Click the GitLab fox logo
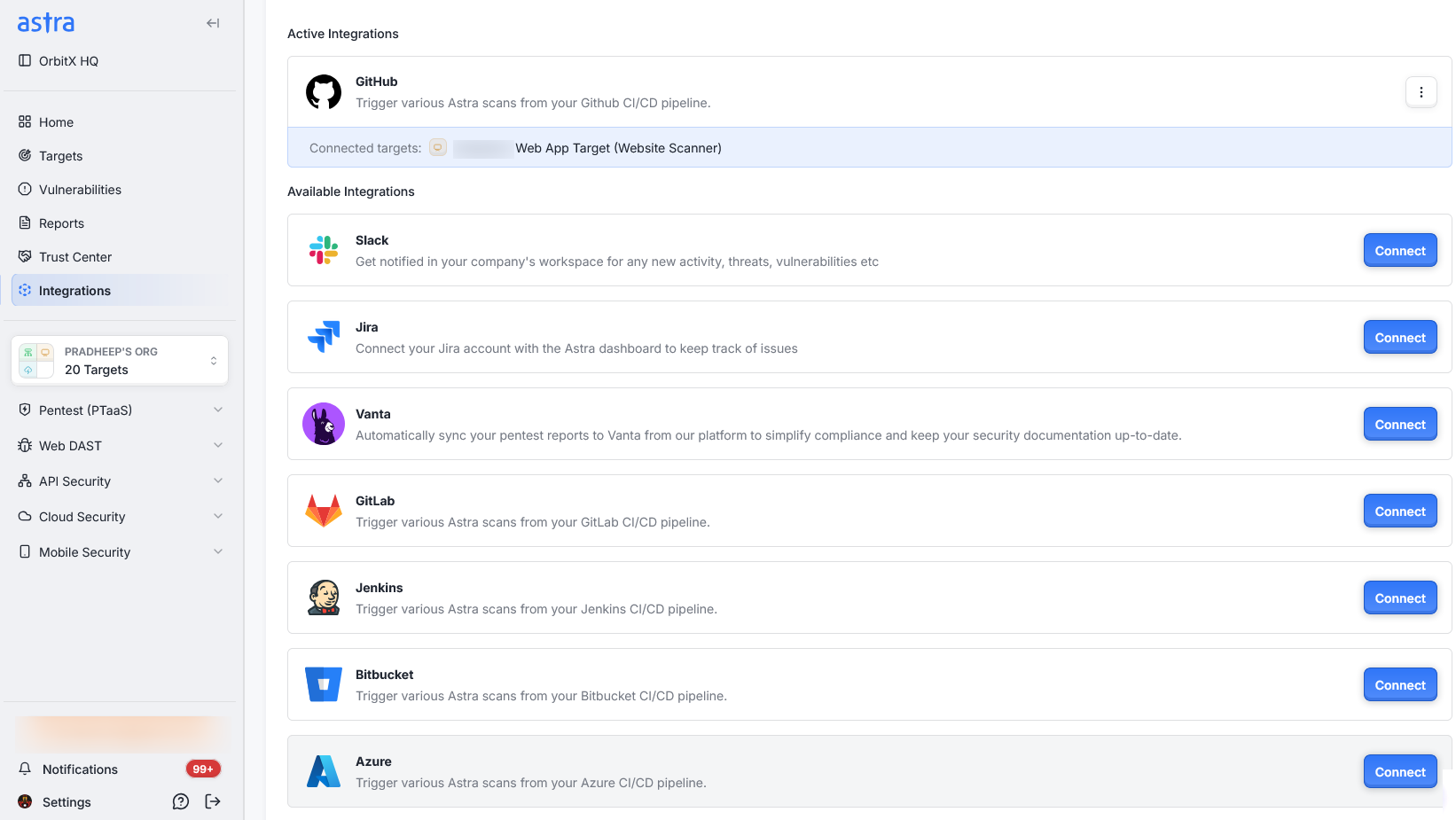The height and width of the screenshot is (820, 1456). pyautogui.click(x=324, y=511)
